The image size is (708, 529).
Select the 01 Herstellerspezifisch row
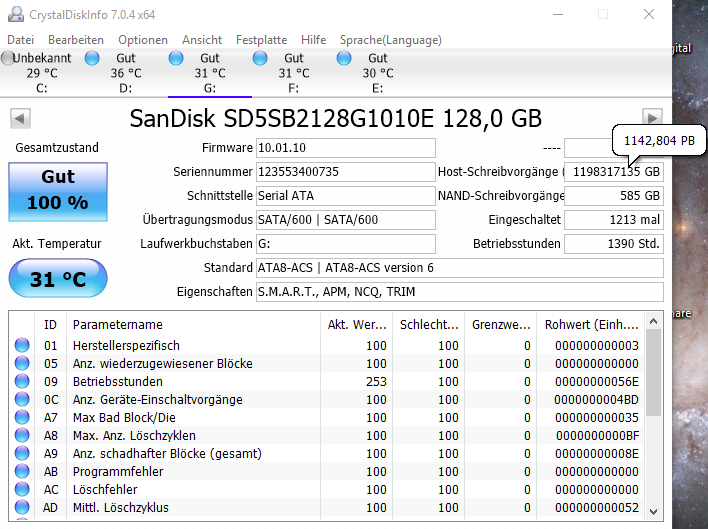click(327, 345)
